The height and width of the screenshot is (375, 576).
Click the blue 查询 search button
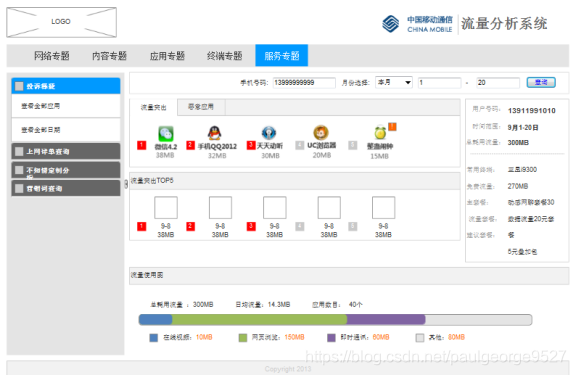(x=541, y=82)
